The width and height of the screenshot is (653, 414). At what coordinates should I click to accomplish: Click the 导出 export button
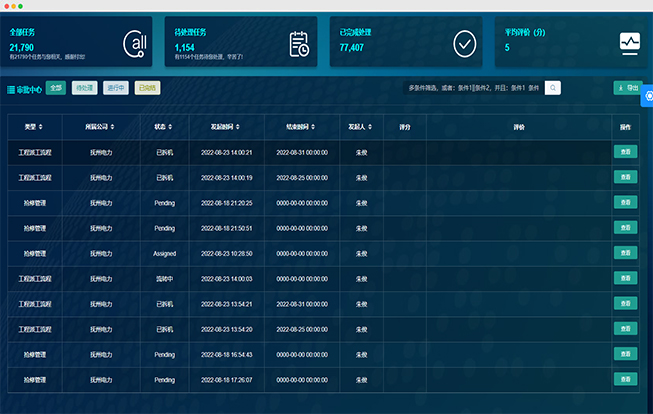click(627, 88)
